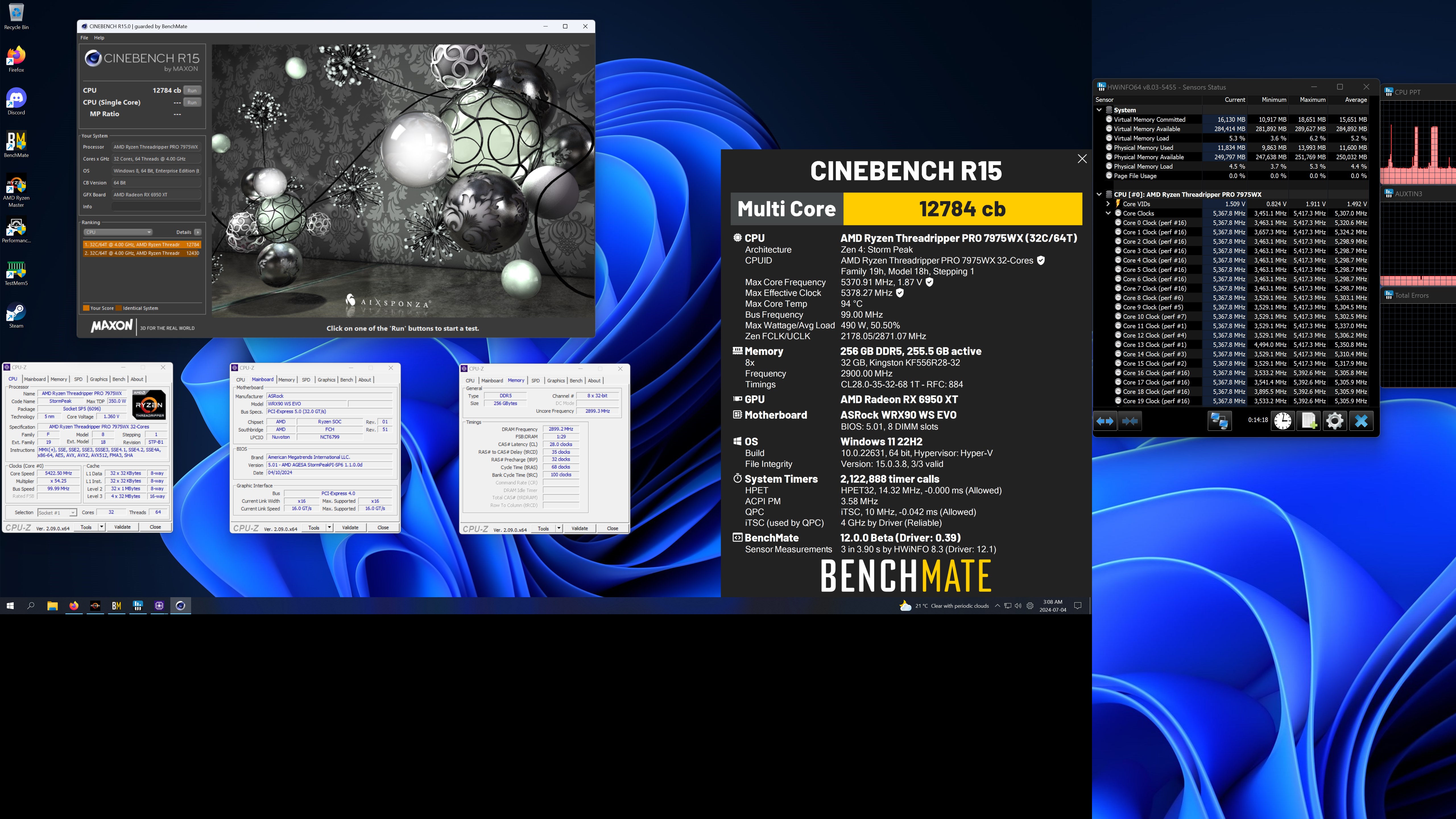Click the Identical System brown legend swatch
Screen dimensions: 1456x819
pyautogui.click(x=119, y=308)
